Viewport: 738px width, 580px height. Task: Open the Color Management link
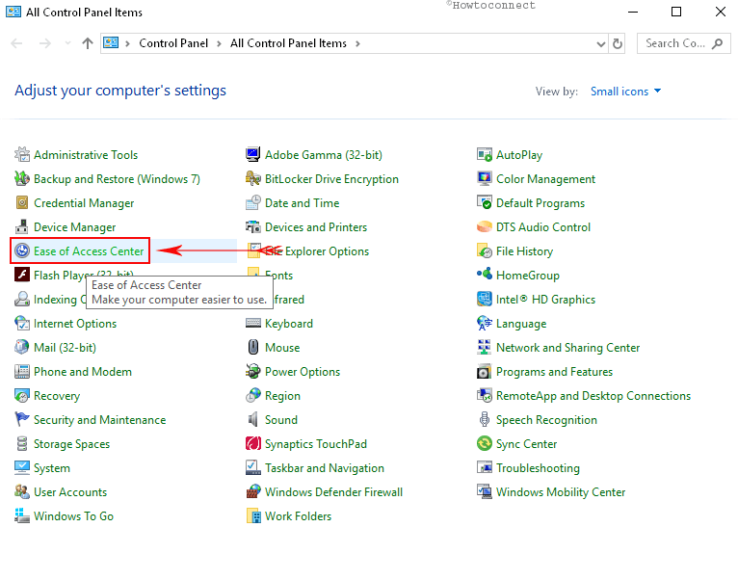(545, 179)
